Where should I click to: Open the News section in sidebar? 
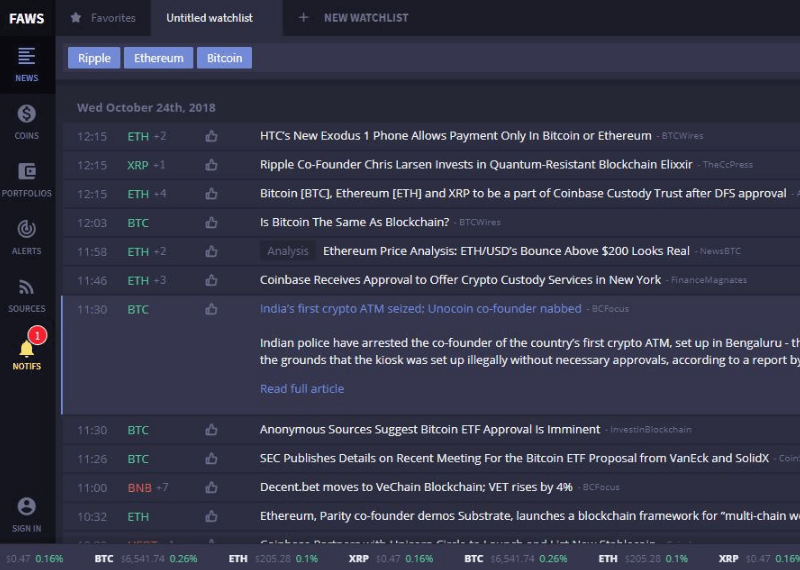(27, 63)
